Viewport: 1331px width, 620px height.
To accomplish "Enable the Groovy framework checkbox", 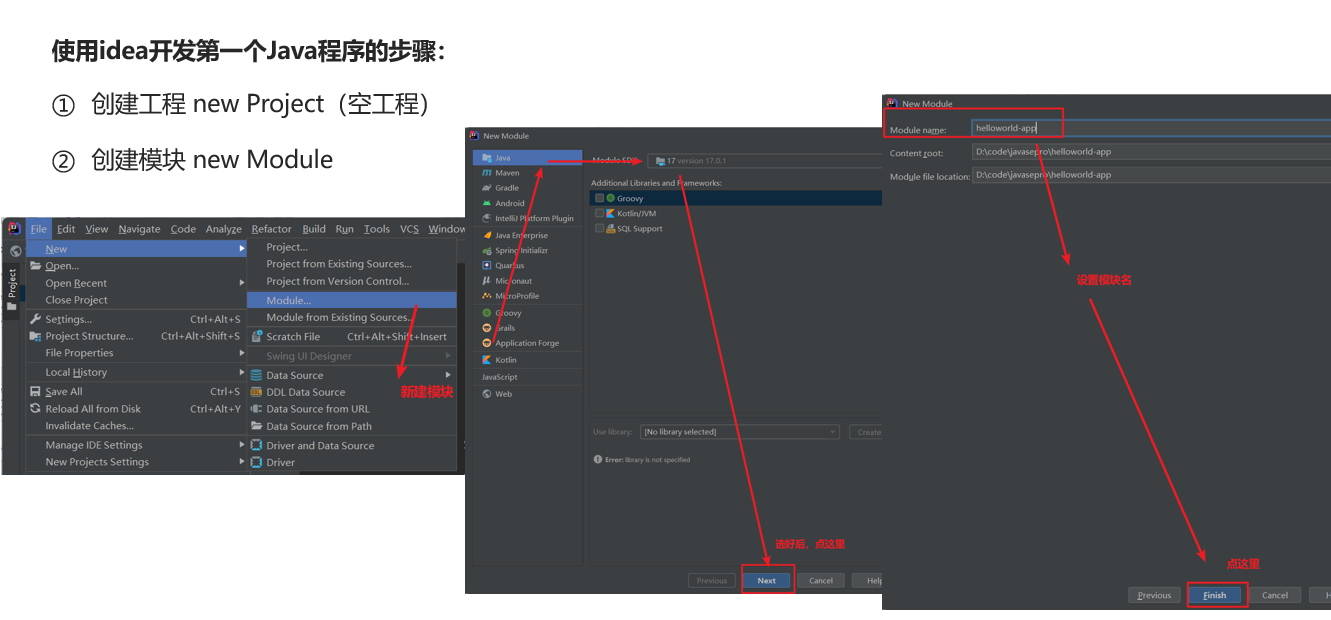I will [x=599, y=198].
